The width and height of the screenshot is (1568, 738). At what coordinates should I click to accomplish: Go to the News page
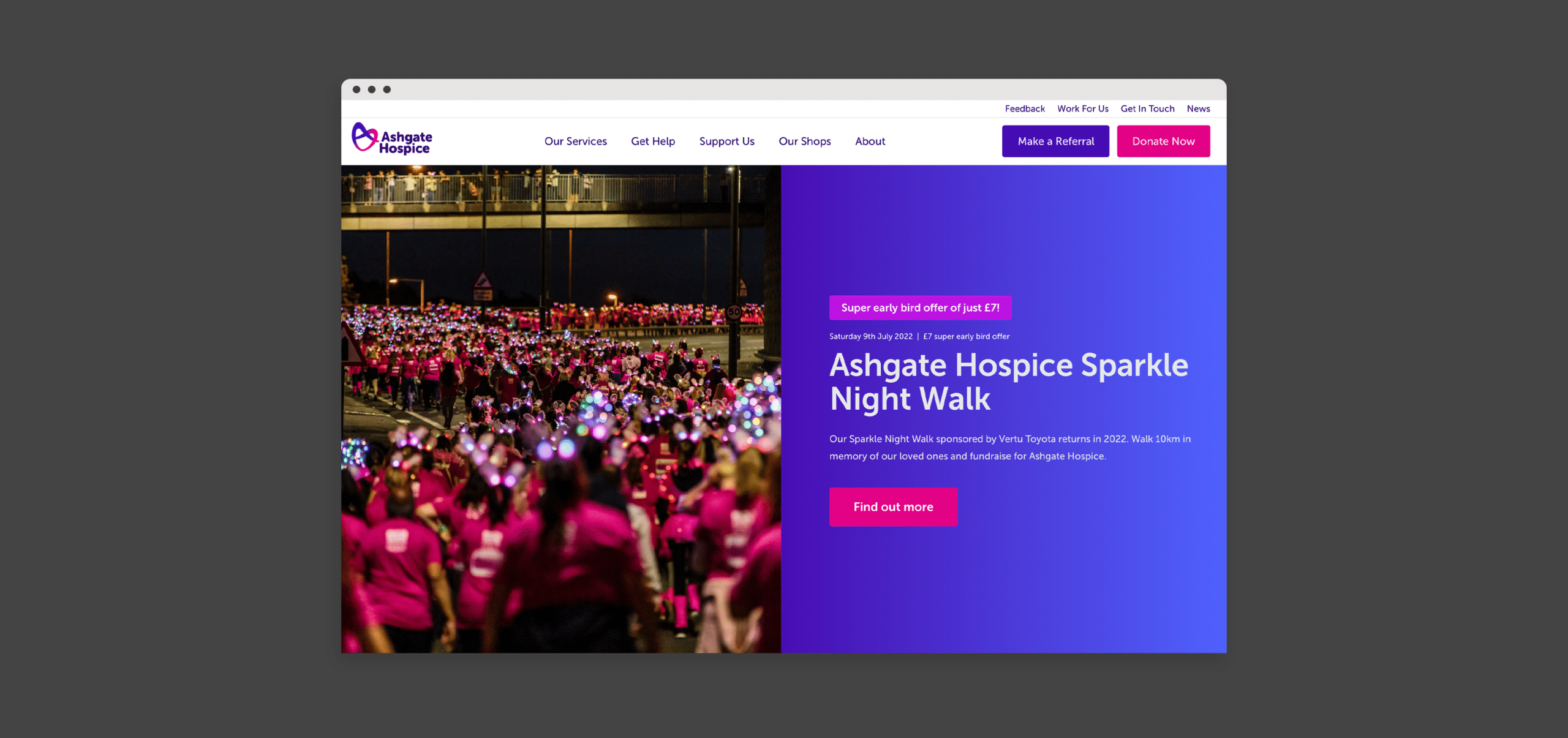pyautogui.click(x=1198, y=109)
